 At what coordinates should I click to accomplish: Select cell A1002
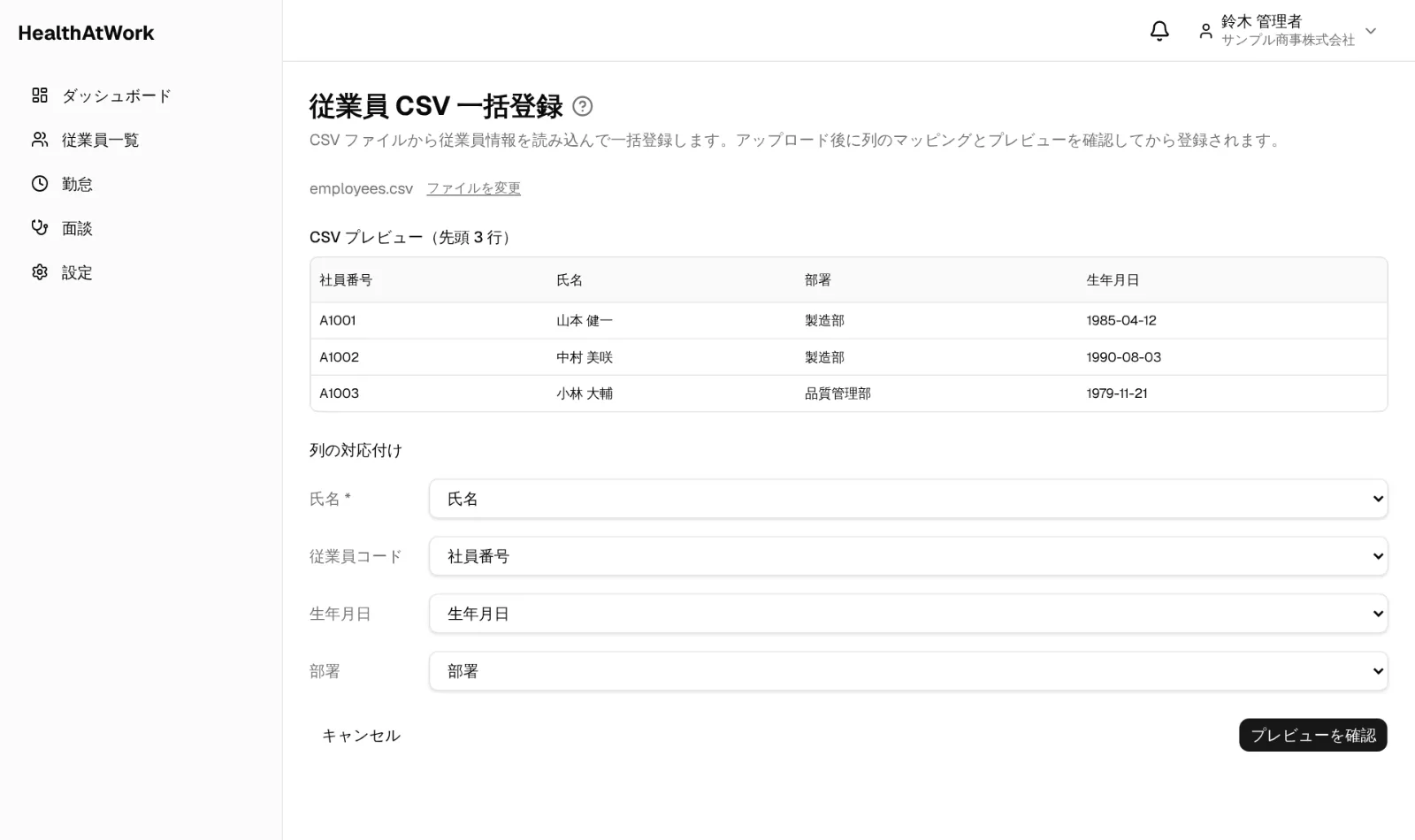(340, 357)
